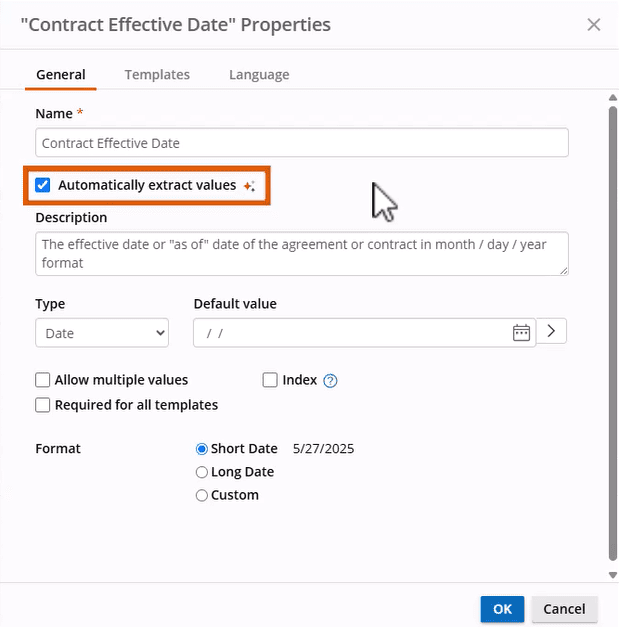
Task: Click the dialog's vertical scrollbar
Action: pyautogui.click(x=612, y=330)
